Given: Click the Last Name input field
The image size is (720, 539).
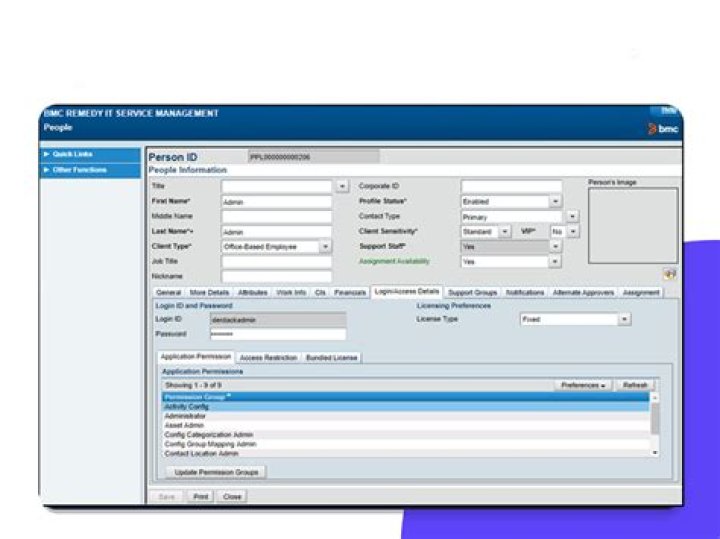Looking at the screenshot, I should (276, 232).
